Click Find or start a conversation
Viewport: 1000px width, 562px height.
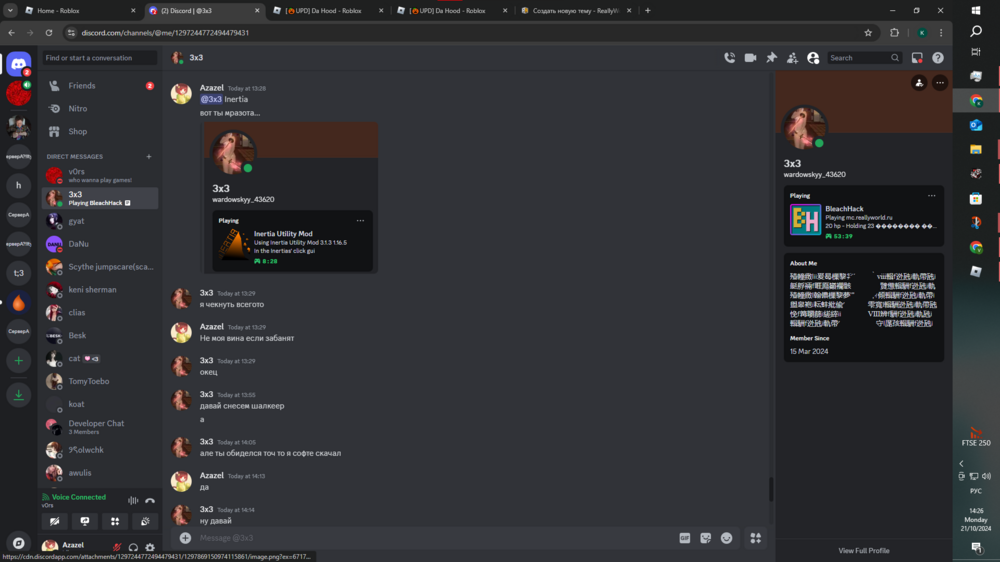(x=100, y=57)
